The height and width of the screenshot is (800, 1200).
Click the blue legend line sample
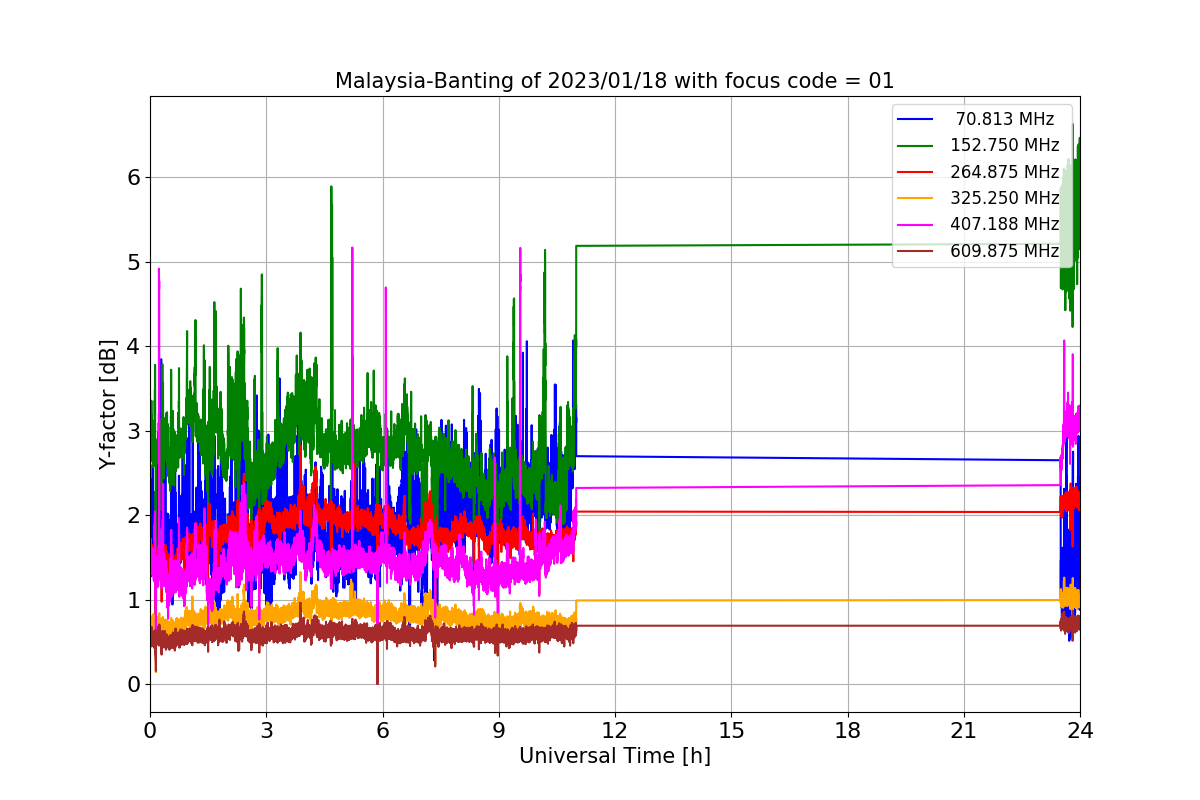915,119
